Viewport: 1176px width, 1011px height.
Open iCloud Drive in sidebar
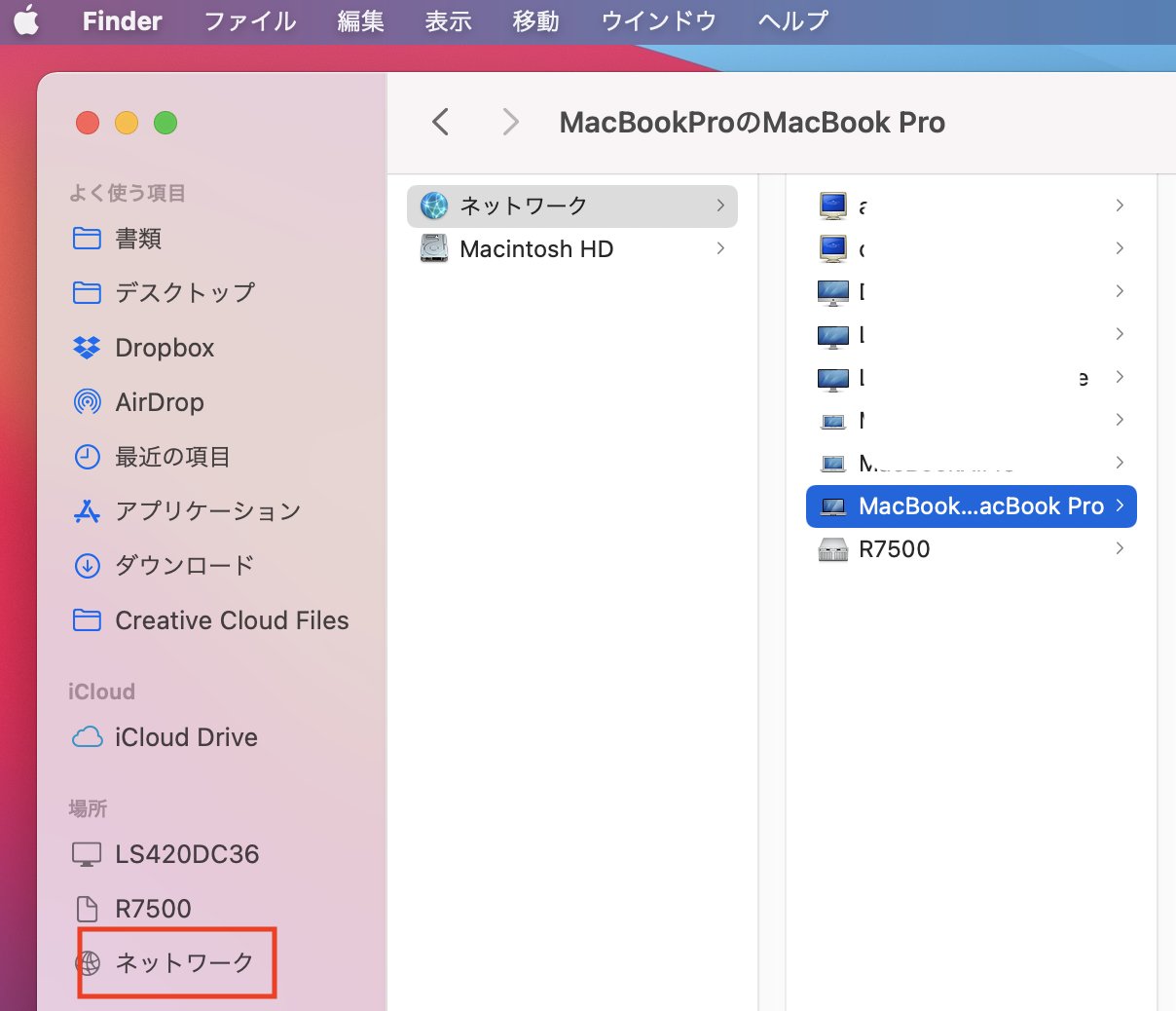185,737
